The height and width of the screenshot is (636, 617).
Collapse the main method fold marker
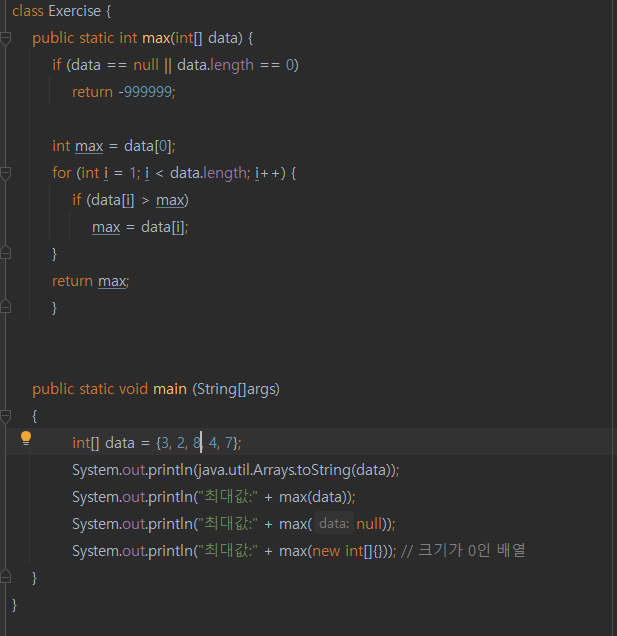[5, 417]
